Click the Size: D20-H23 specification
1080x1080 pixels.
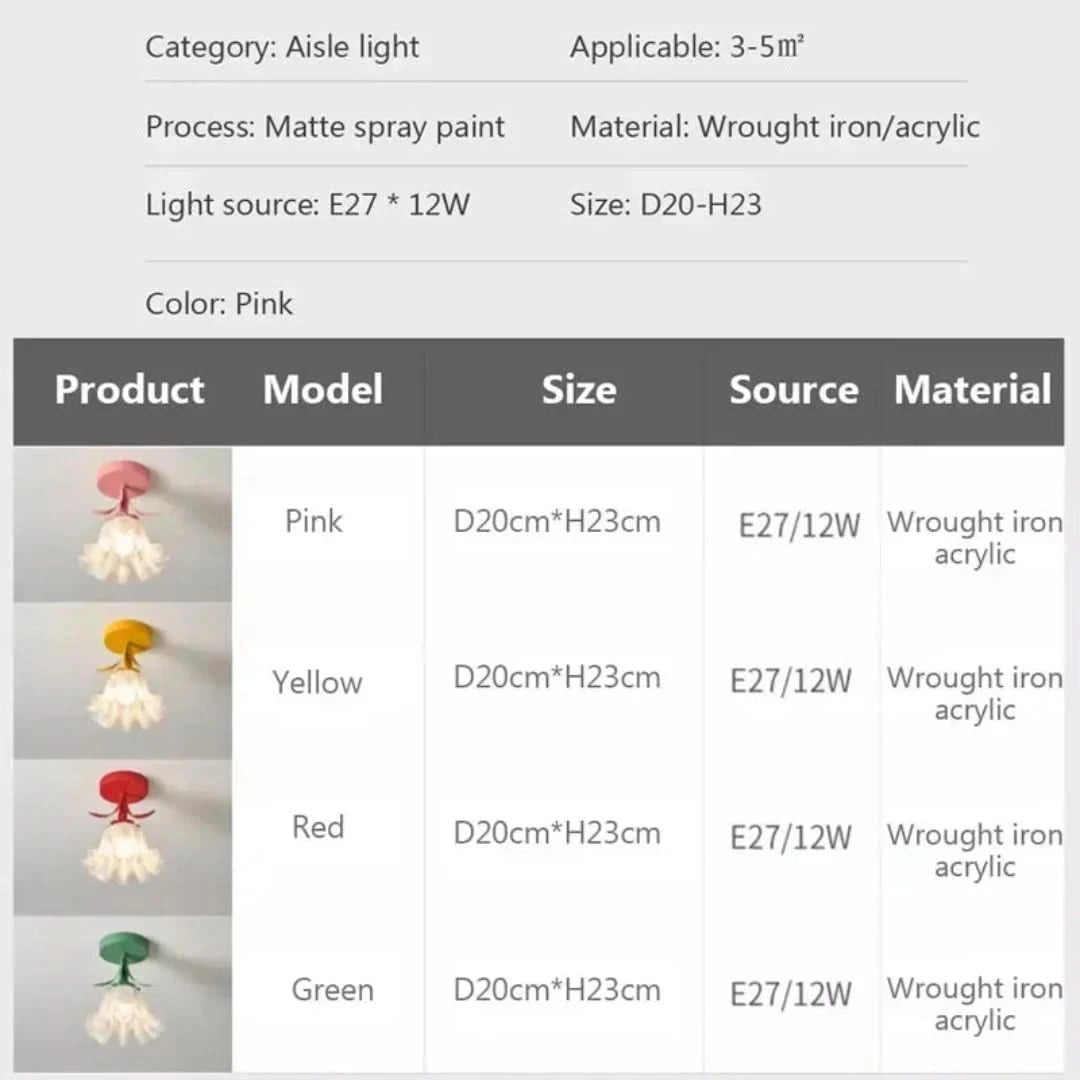[x=665, y=205]
